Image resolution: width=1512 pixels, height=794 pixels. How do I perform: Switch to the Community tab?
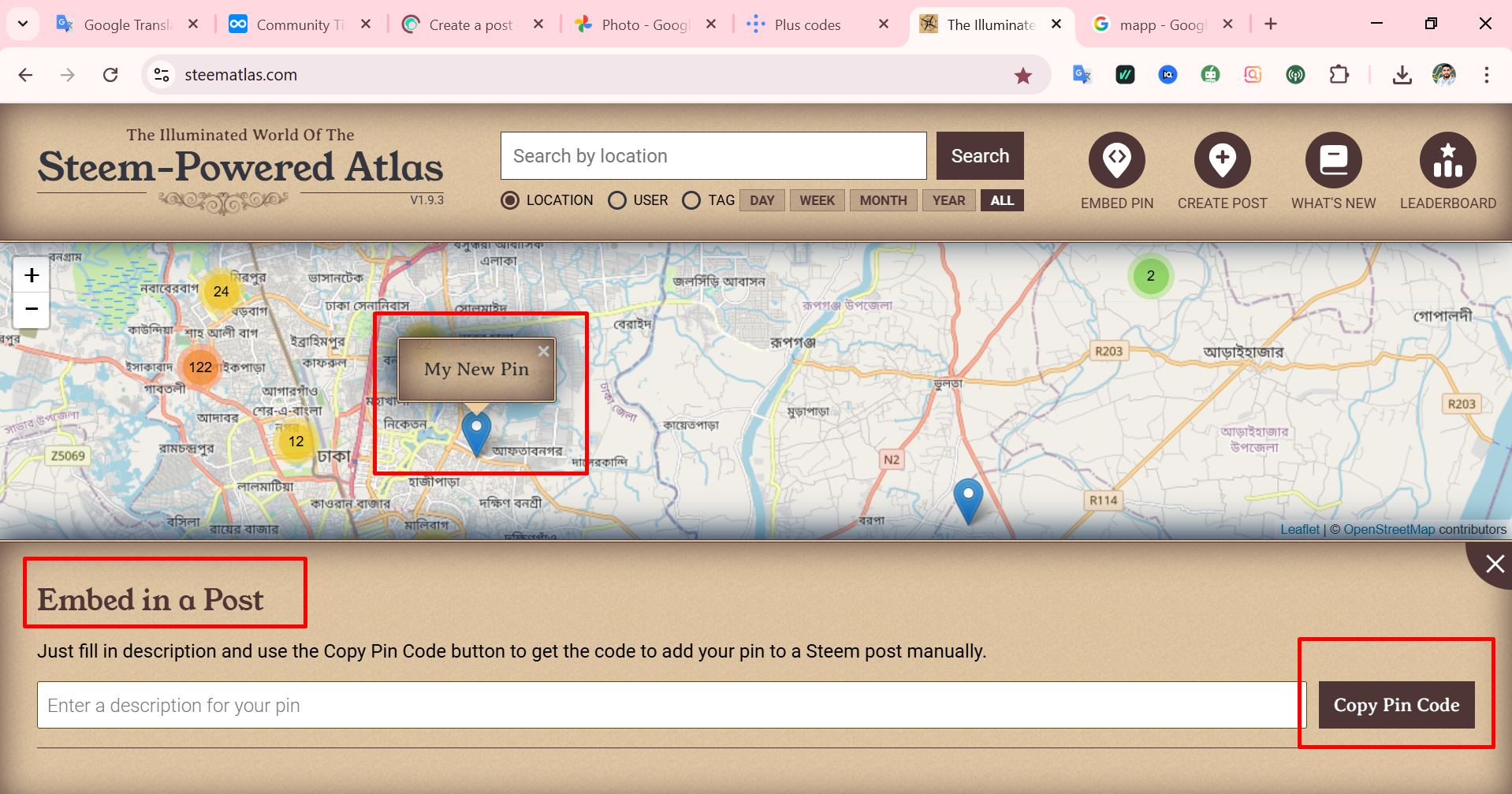point(300,24)
